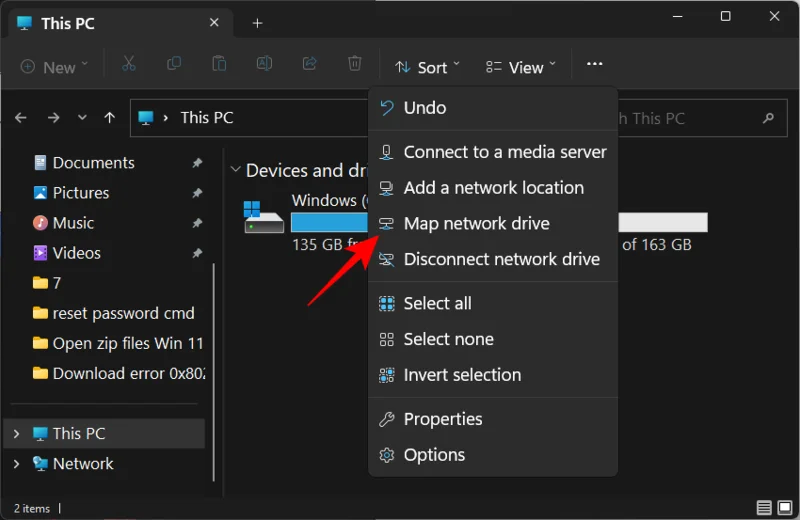Viewport: 800px width, 520px height.
Task: Click the second drive's capacity bar
Action: tap(663, 222)
